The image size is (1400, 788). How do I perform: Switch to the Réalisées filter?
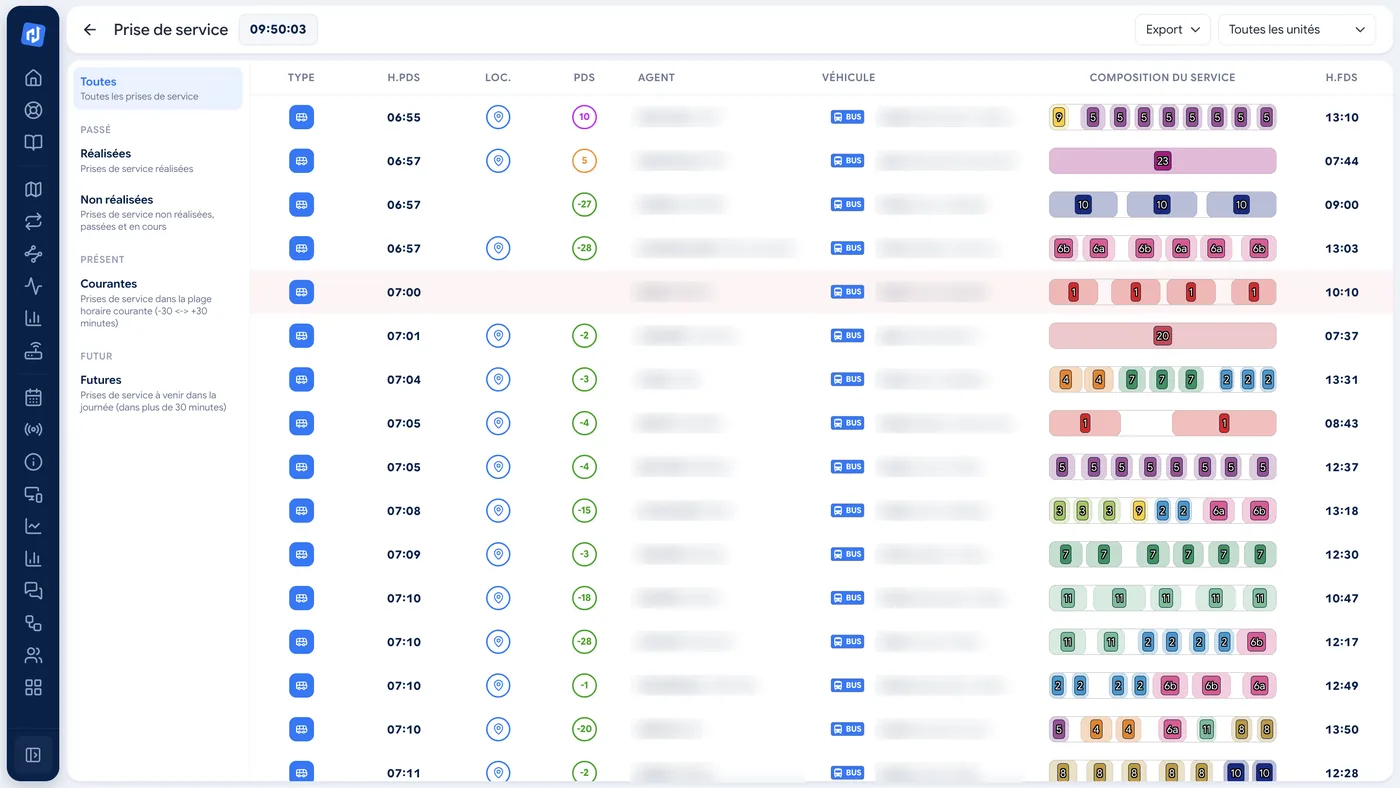pyautogui.click(x=157, y=160)
